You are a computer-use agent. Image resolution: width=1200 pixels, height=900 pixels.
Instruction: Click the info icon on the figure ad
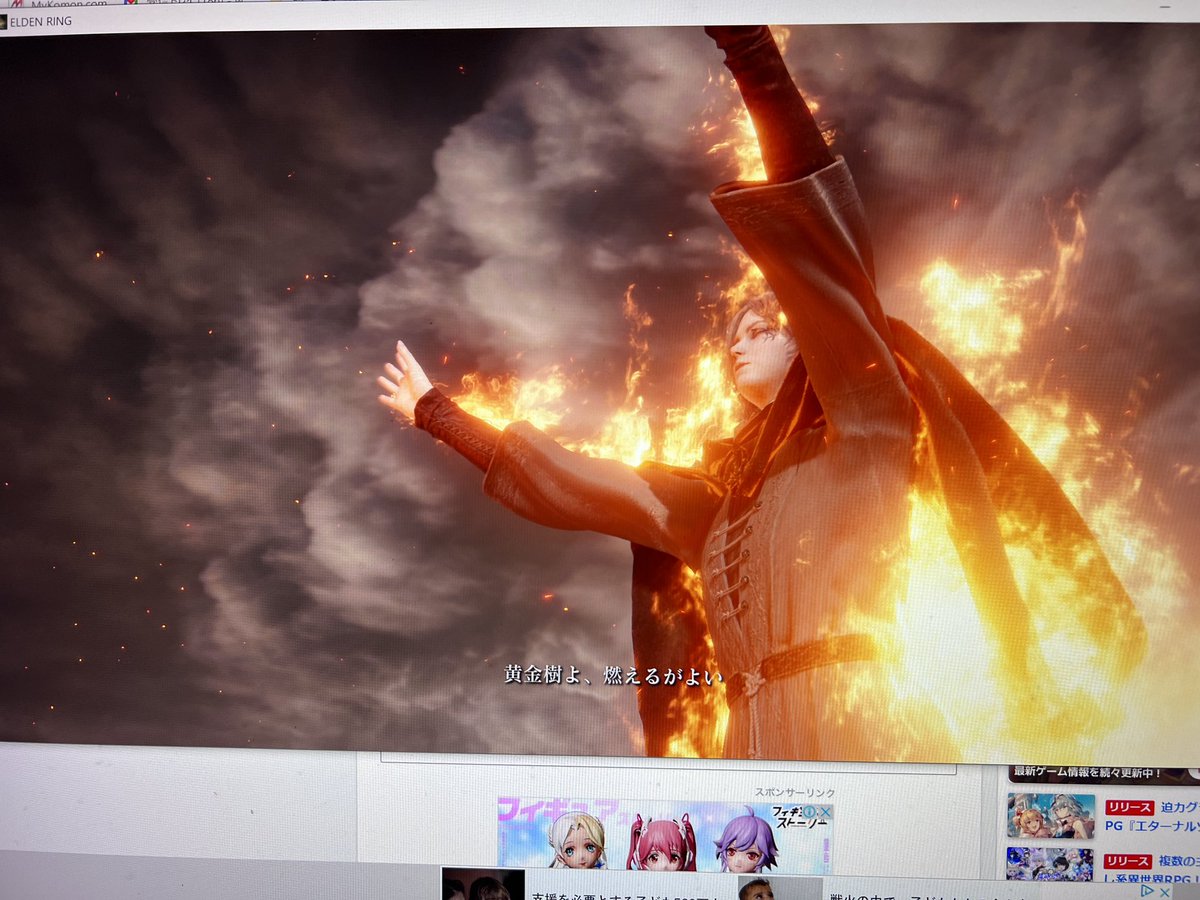pyautogui.click(x=810, y=811)
